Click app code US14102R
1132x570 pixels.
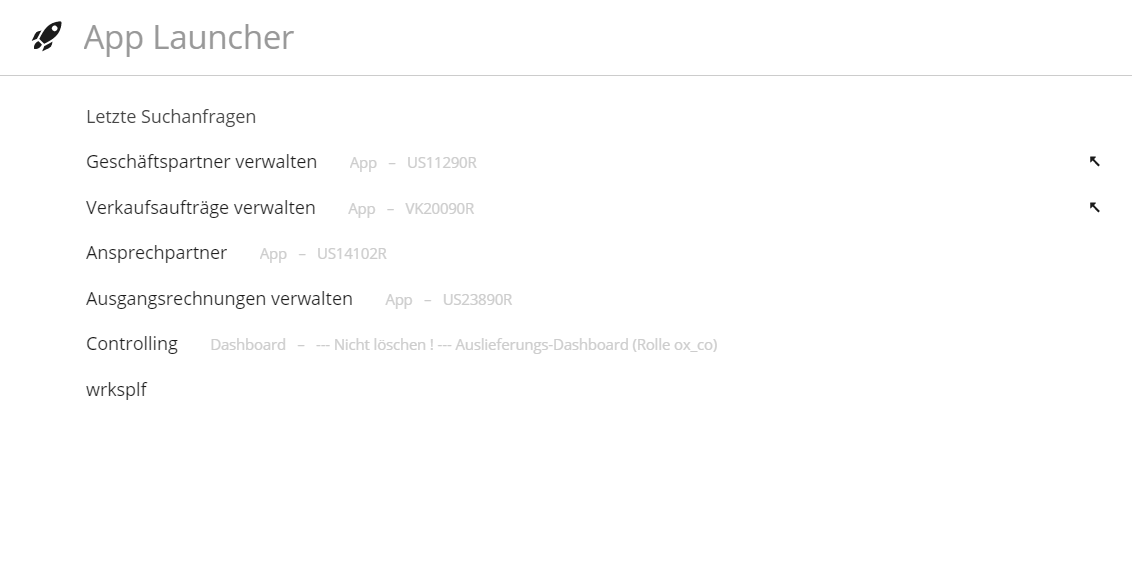(x=352, y=254)
